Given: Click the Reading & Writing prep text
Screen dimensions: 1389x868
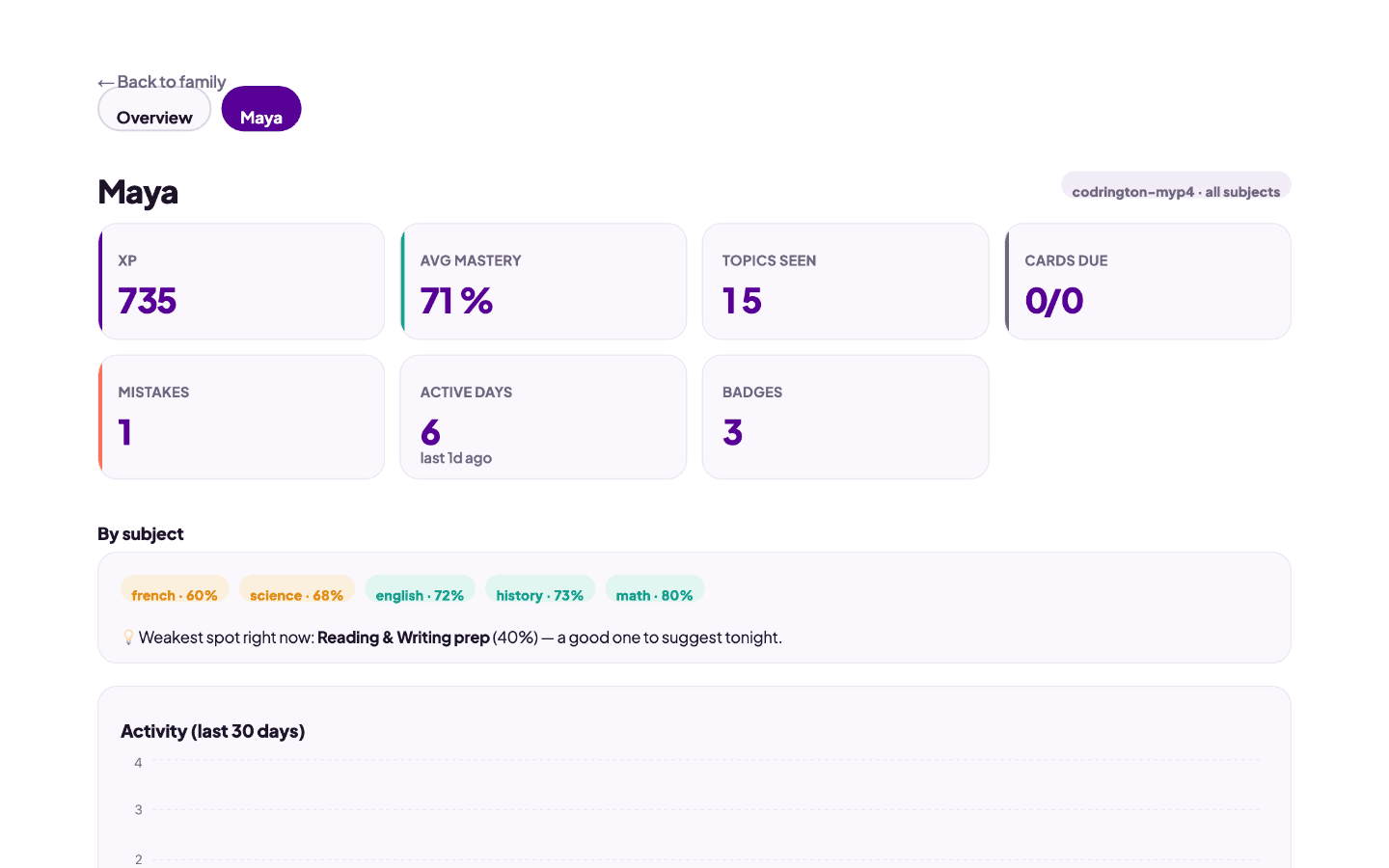Looking at the screenshot, I should pos(403,637).
